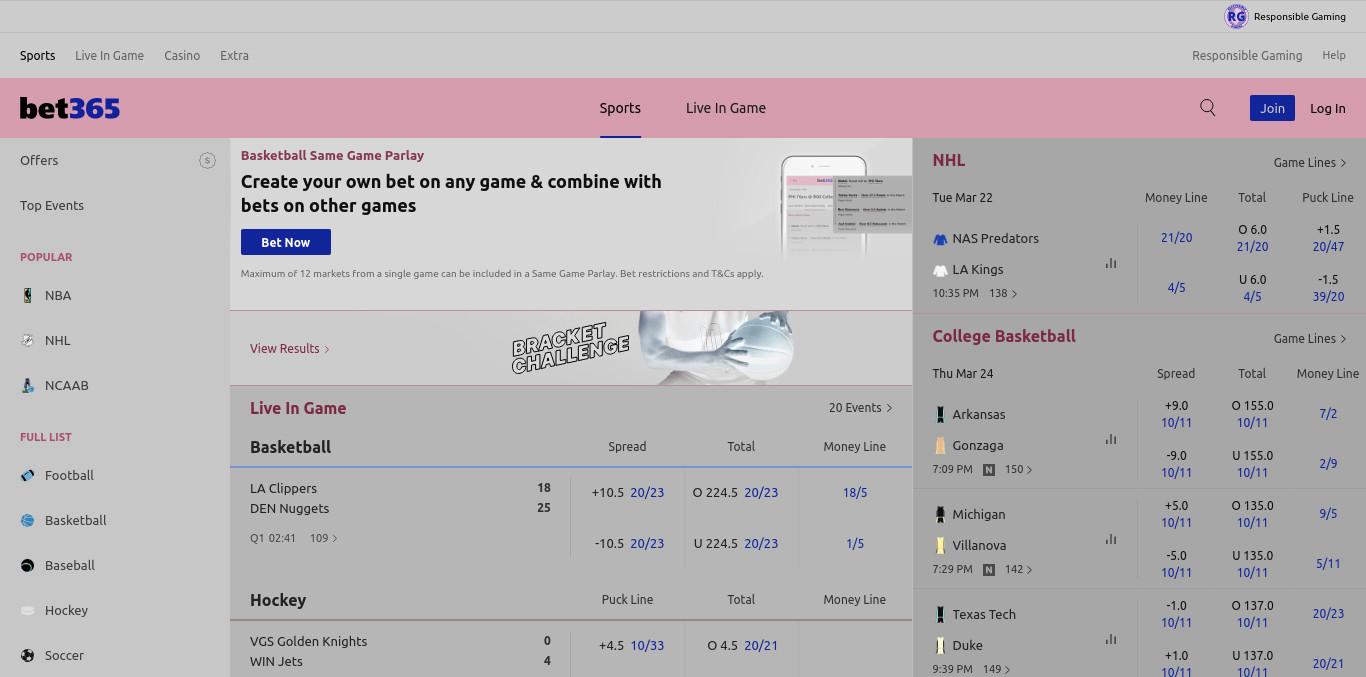Open View Results for Bracket Challenge
This screenshot has height=677, width=1366.
[290, 348]
